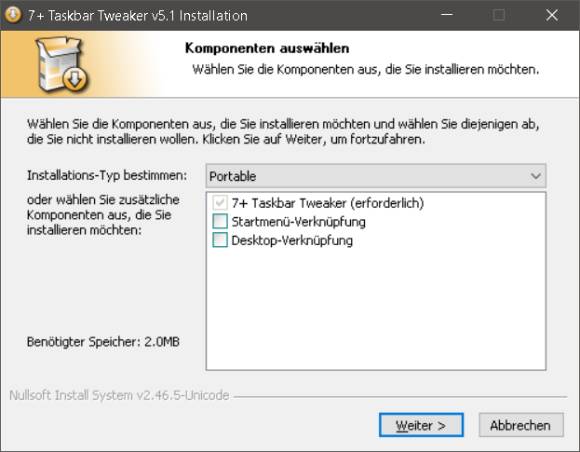Click the 7+ Taskbar Tweaker (erforderlich) checkbox

click(220, 203)
